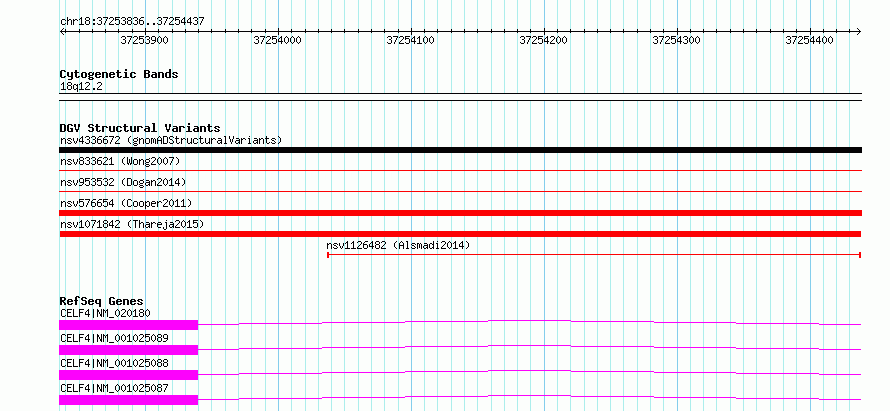Click ruler position 37254200

point(544,41)
